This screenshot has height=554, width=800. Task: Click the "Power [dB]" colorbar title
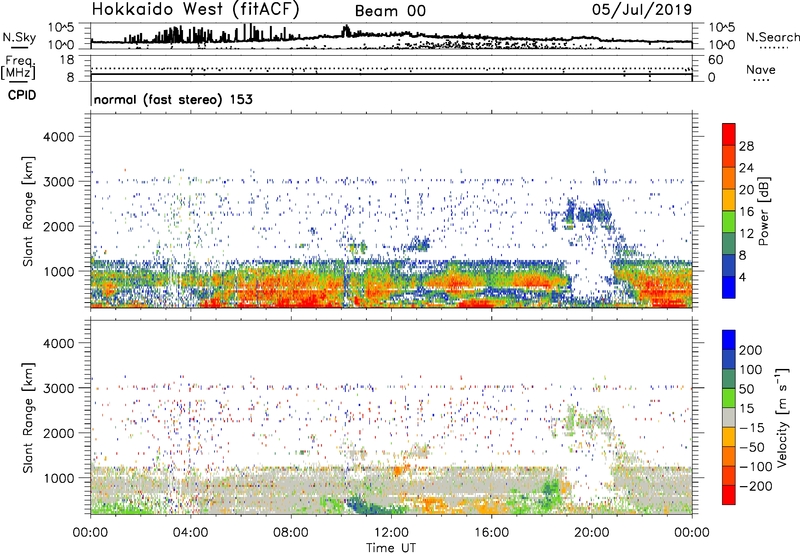764,211
